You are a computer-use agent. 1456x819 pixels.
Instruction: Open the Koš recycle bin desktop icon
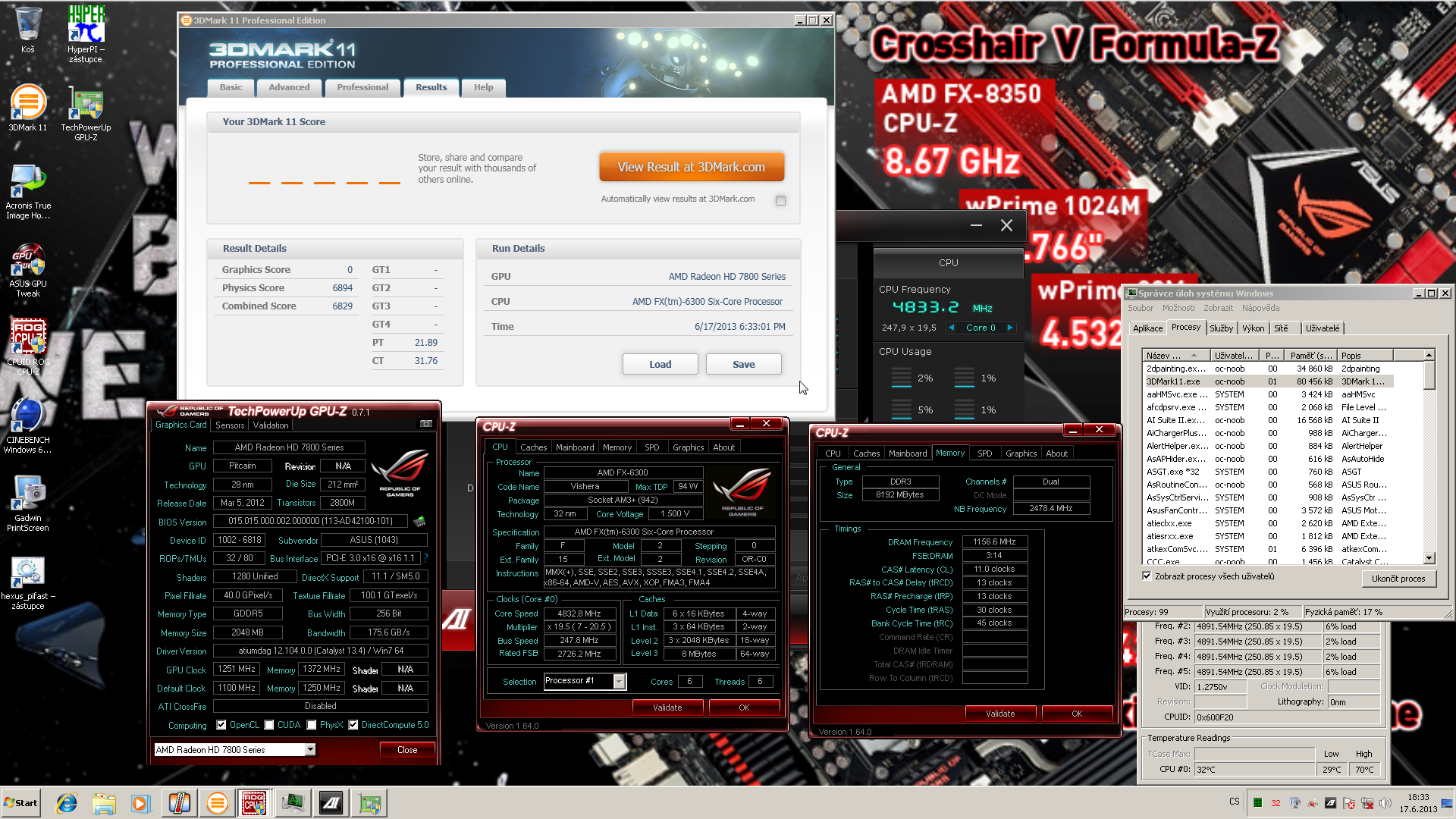tap(28, 30)
